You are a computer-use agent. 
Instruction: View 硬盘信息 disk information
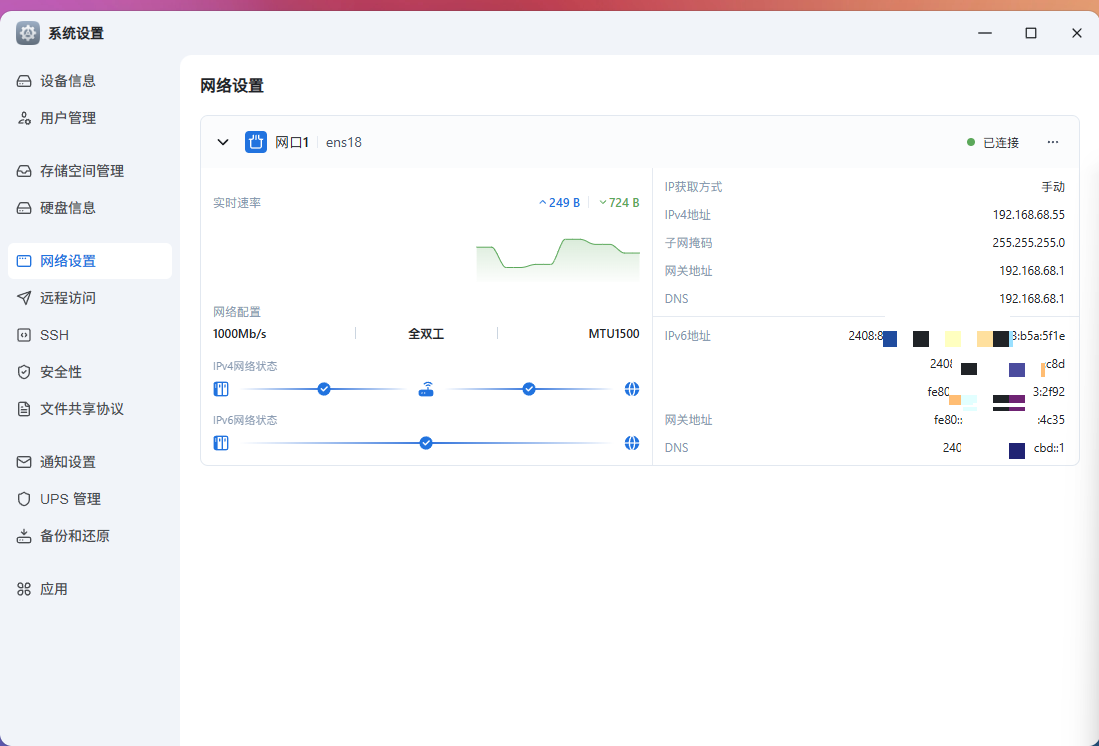point(70,207)
